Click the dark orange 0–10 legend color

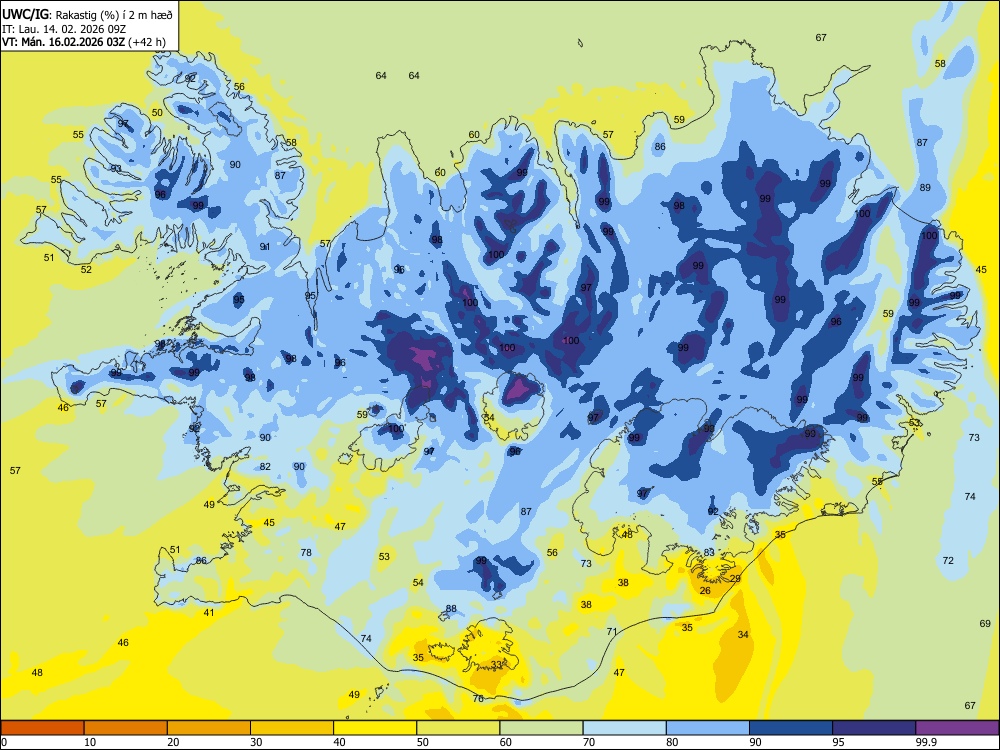point(43,728)
